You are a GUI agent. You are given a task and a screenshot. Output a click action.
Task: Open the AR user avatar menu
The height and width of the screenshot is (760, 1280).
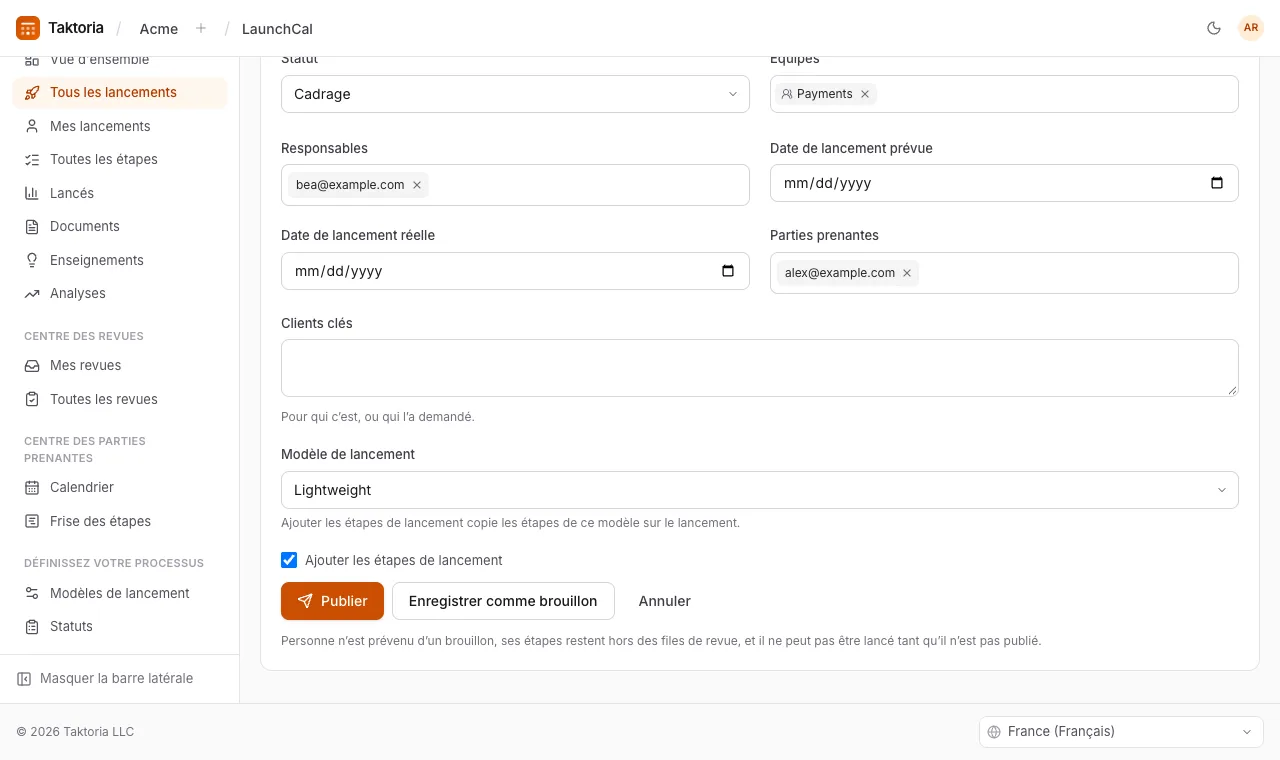tap(1251, 28)
